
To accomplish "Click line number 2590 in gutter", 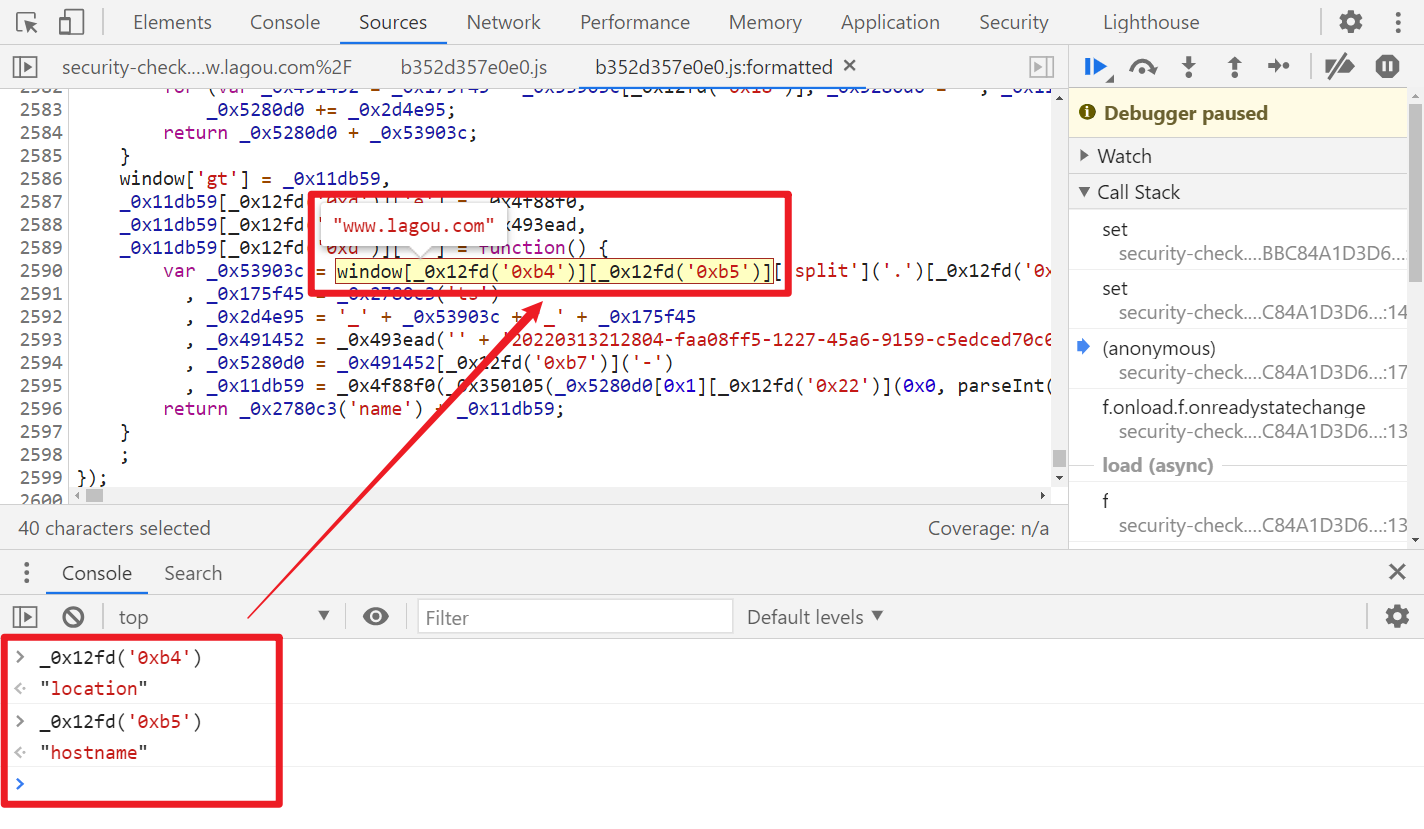I will 41,270.
